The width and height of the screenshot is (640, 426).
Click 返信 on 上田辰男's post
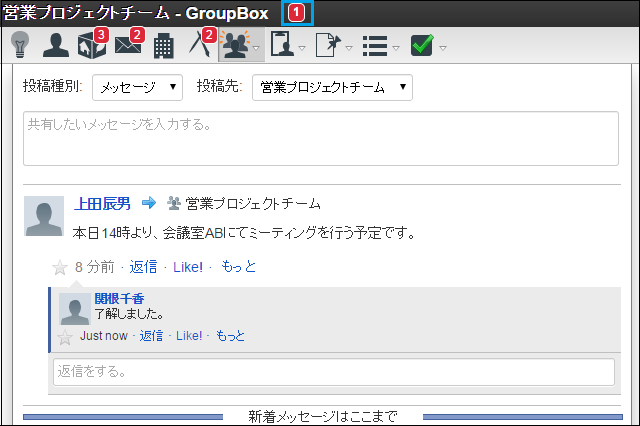(x=143, y=267)
